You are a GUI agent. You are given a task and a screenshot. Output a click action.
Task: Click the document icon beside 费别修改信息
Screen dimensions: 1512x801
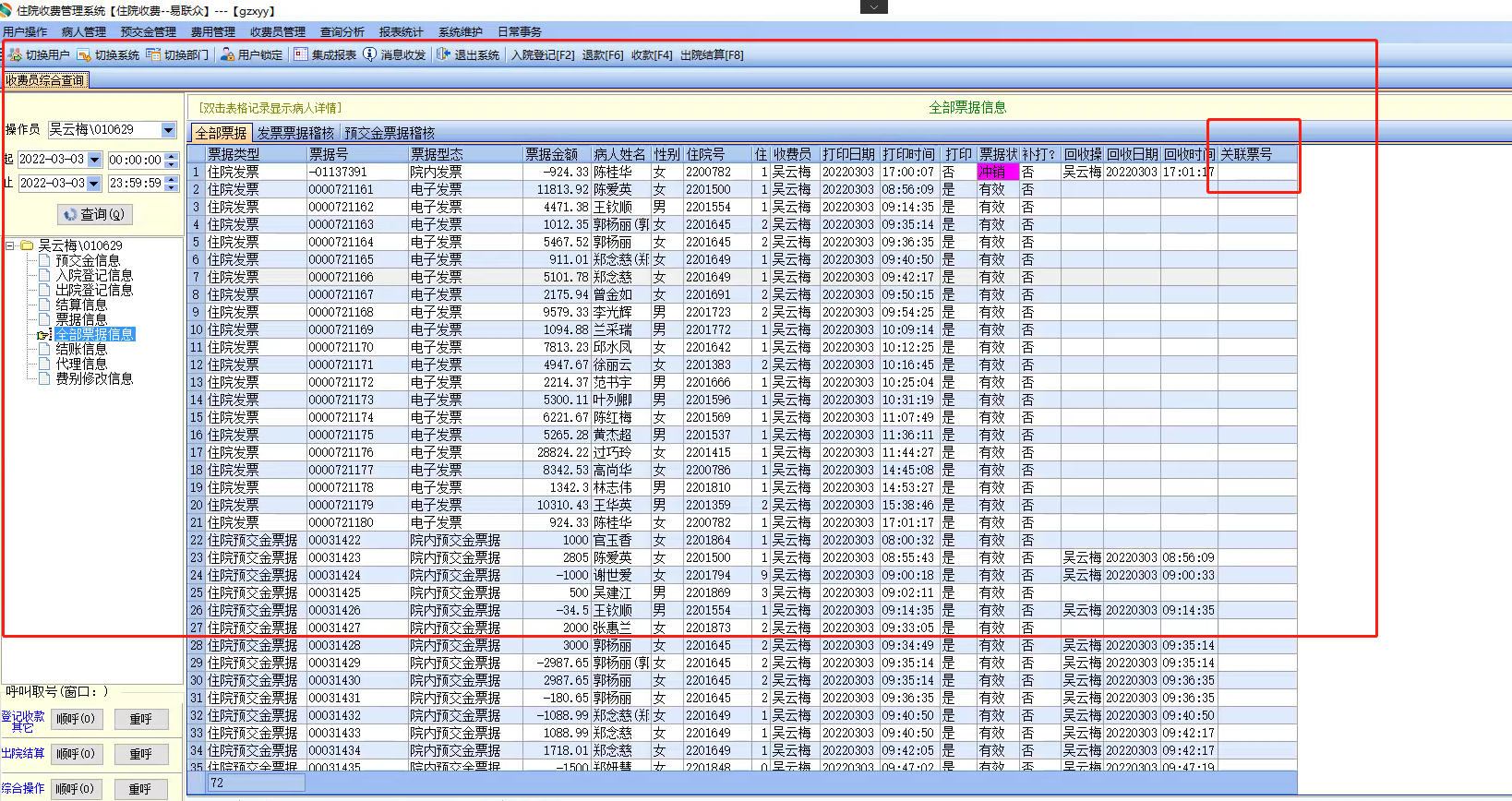click(x=44, y=378)
